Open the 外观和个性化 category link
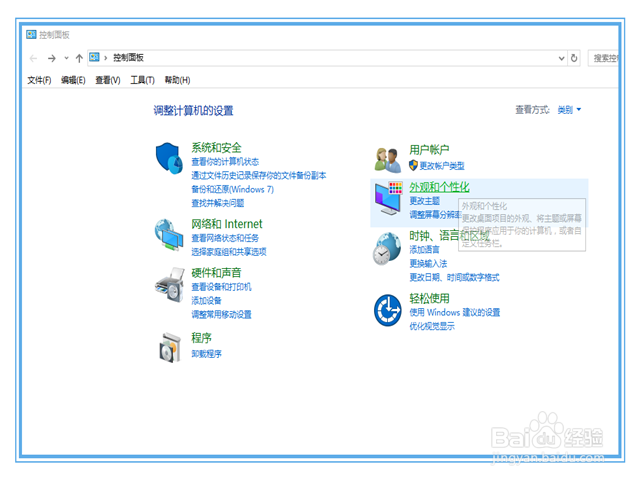640x480 pixels. click(x=439, y=187)
